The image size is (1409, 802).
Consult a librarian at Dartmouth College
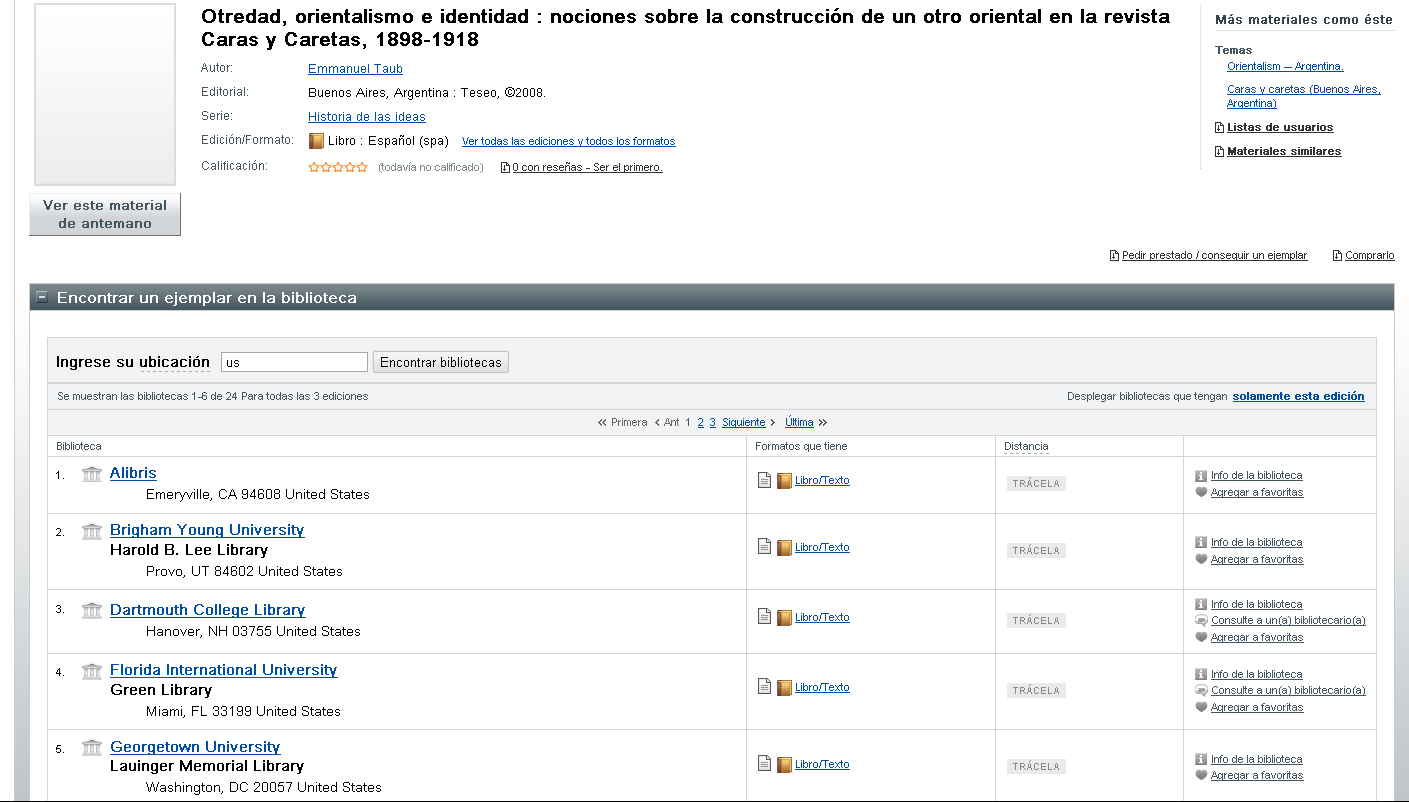1288,621
